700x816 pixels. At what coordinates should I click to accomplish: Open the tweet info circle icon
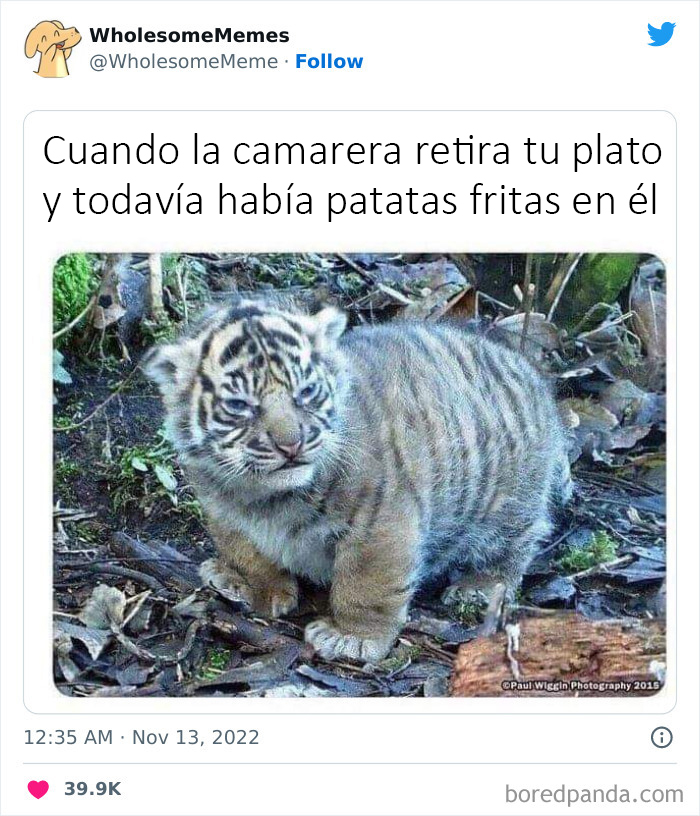pyautogui.click(x=661, y=737)
